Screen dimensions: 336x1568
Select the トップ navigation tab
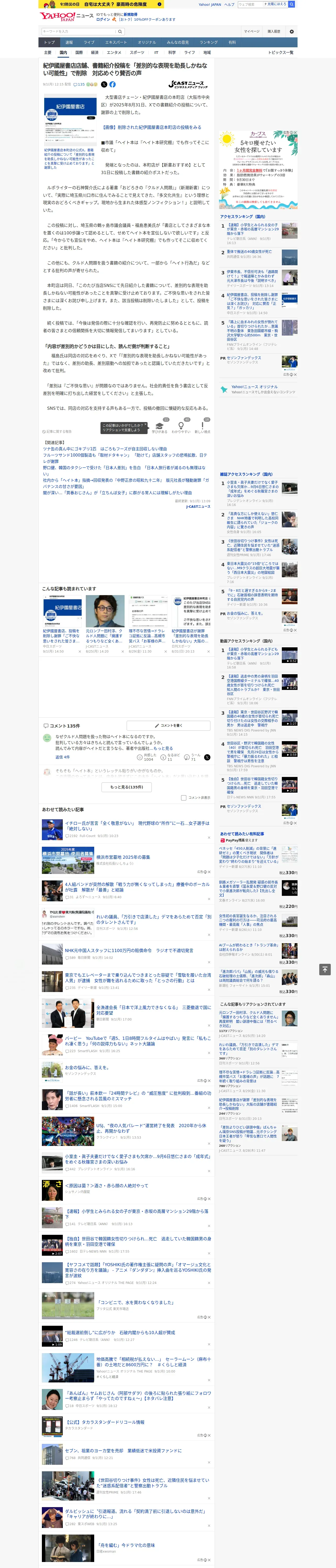click(x=49, y=43)
